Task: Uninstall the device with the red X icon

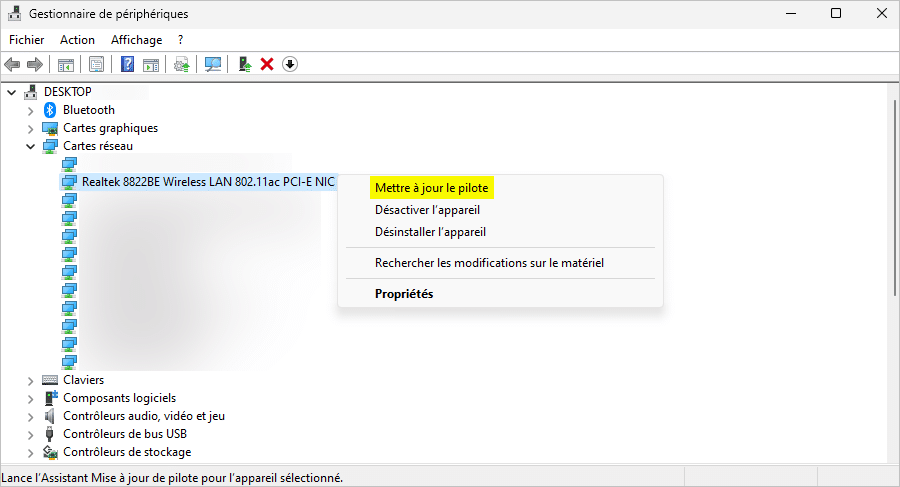Action: [267, 64]
